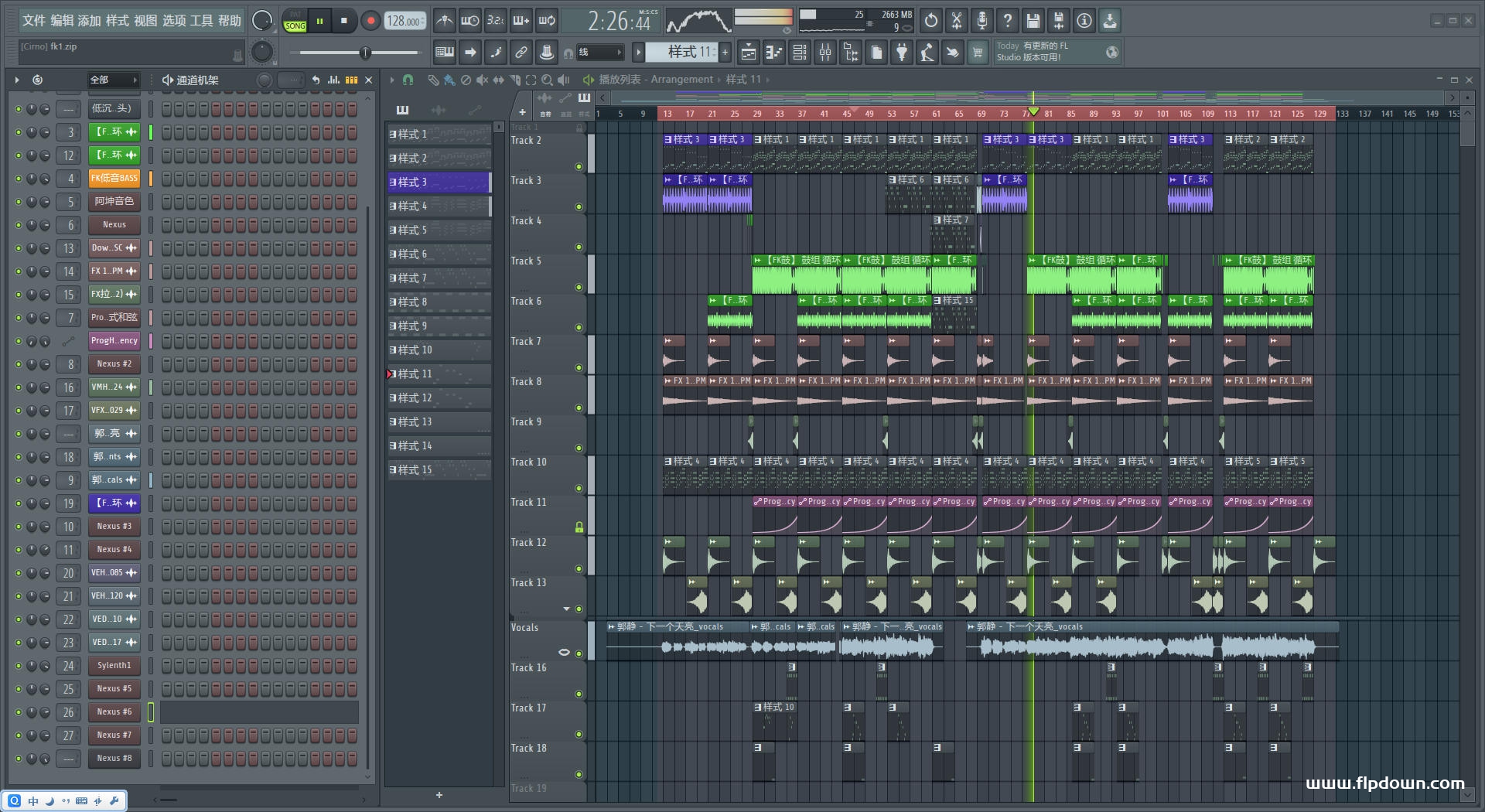Open the piano roll from the toolbar

click(x=774, y=53)
